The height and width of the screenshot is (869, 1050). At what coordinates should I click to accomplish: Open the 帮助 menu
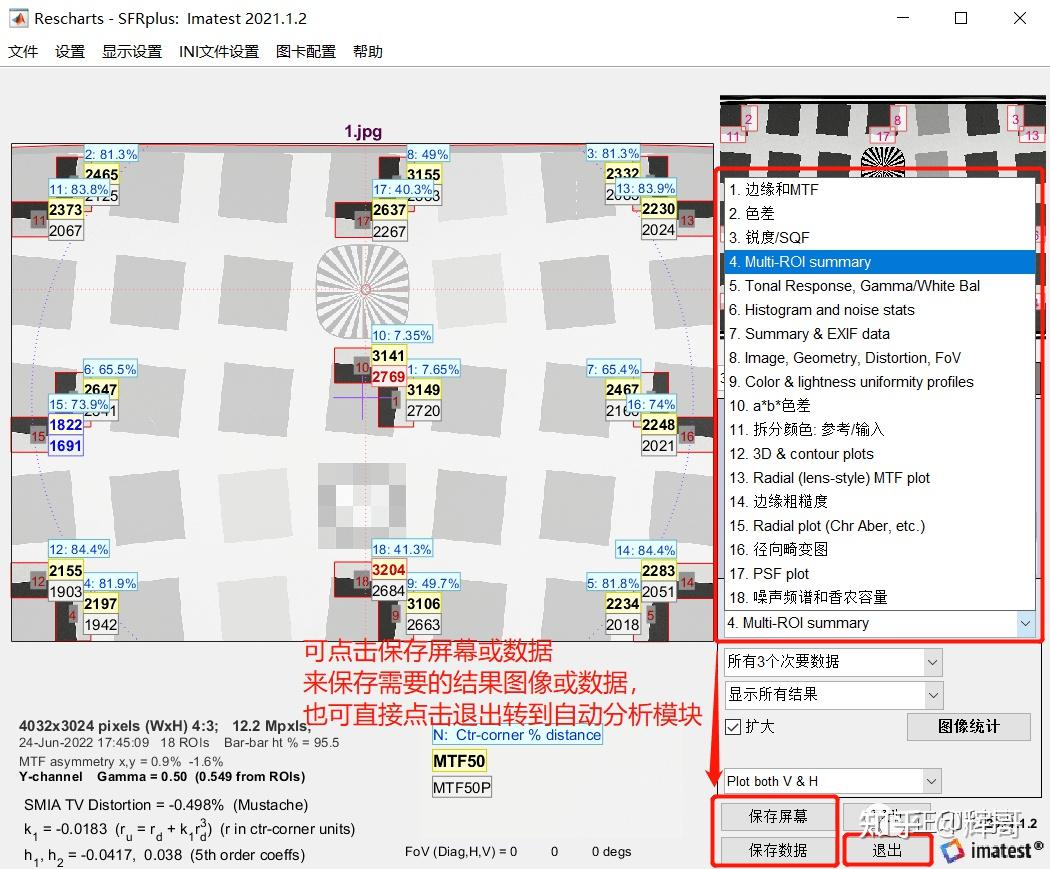367,51
